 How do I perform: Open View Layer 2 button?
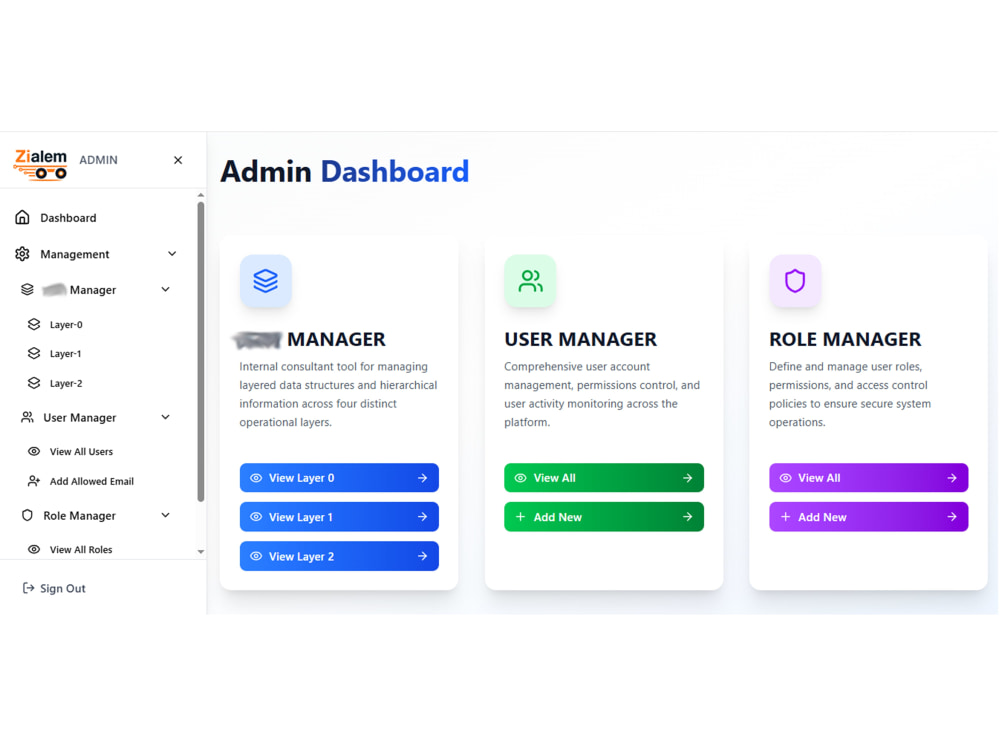point(339,556)
